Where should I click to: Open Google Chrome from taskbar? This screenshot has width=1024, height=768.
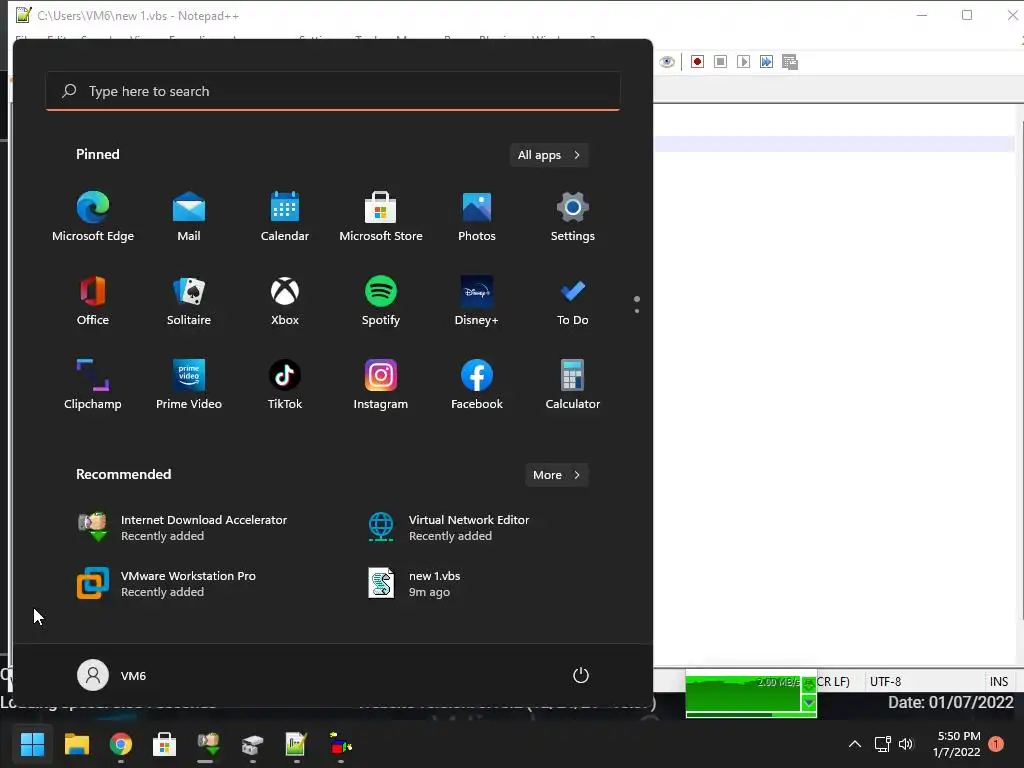[121, 744]
